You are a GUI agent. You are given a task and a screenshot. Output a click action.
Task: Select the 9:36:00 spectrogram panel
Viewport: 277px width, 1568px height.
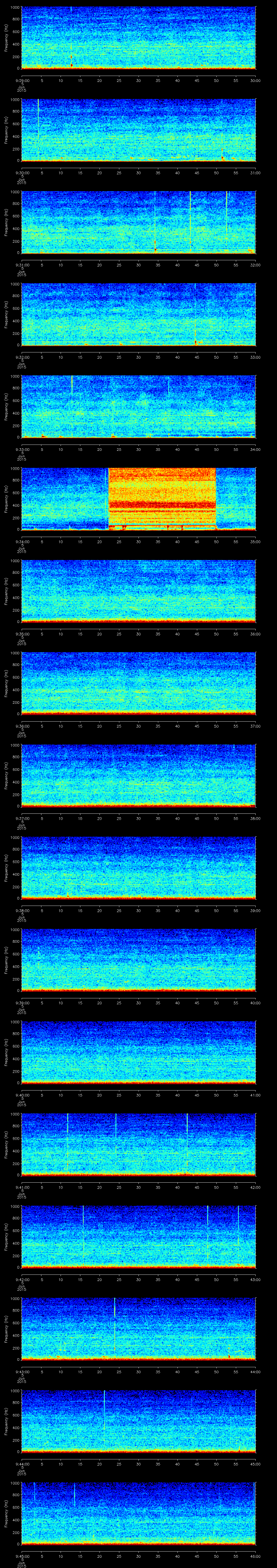[138, 683]
